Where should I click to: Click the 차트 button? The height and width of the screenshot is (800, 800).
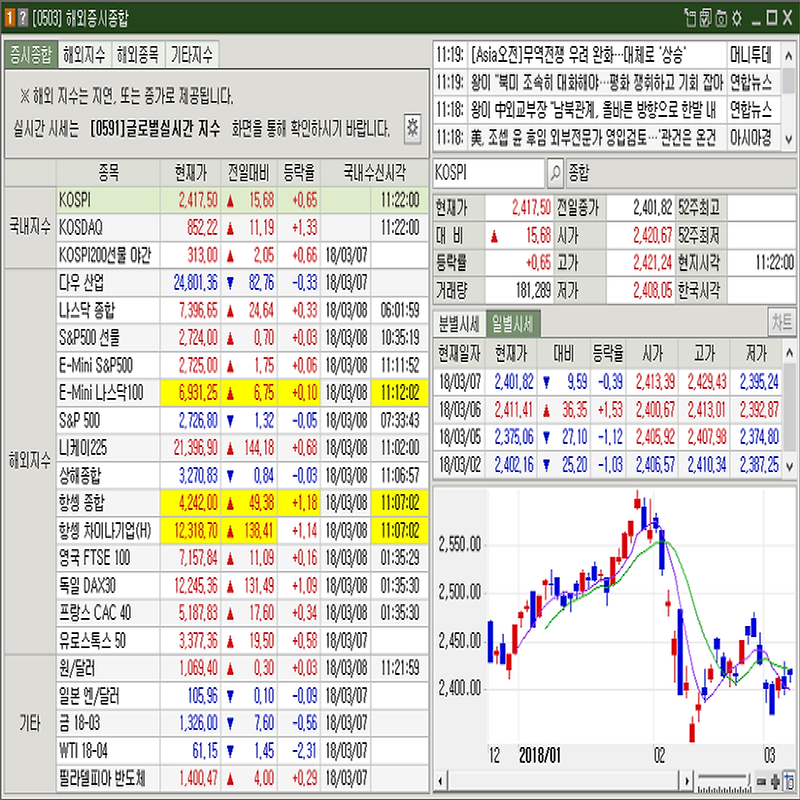782,322
